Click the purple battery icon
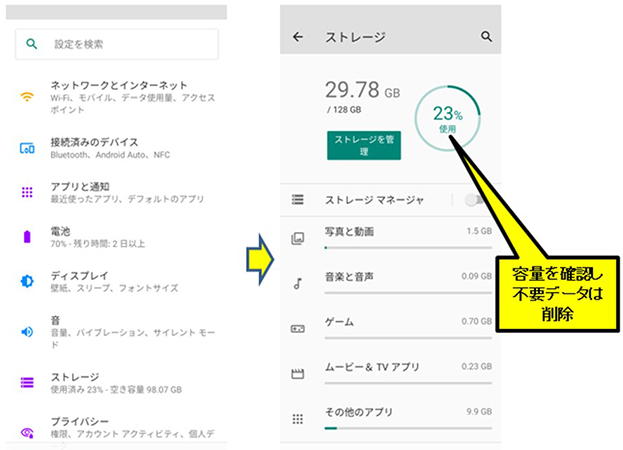 [28, 237]
